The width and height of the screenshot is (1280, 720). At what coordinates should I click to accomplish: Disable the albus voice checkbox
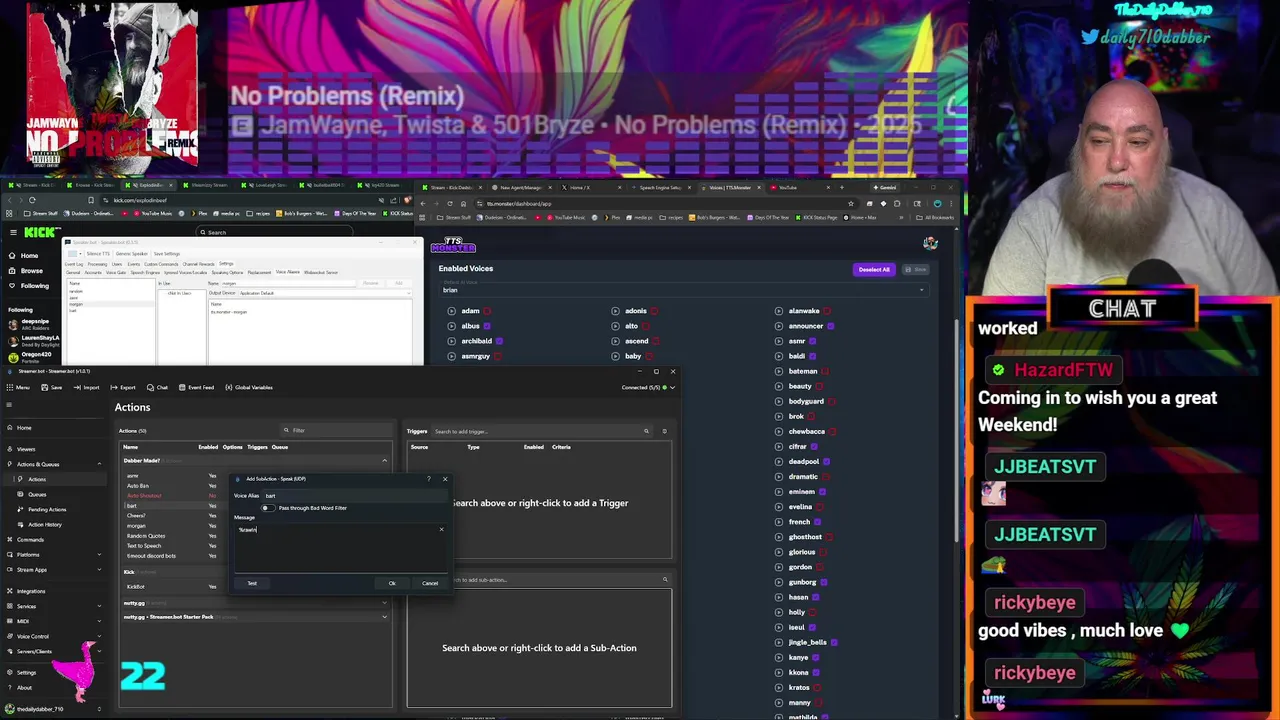click(487, 326)
